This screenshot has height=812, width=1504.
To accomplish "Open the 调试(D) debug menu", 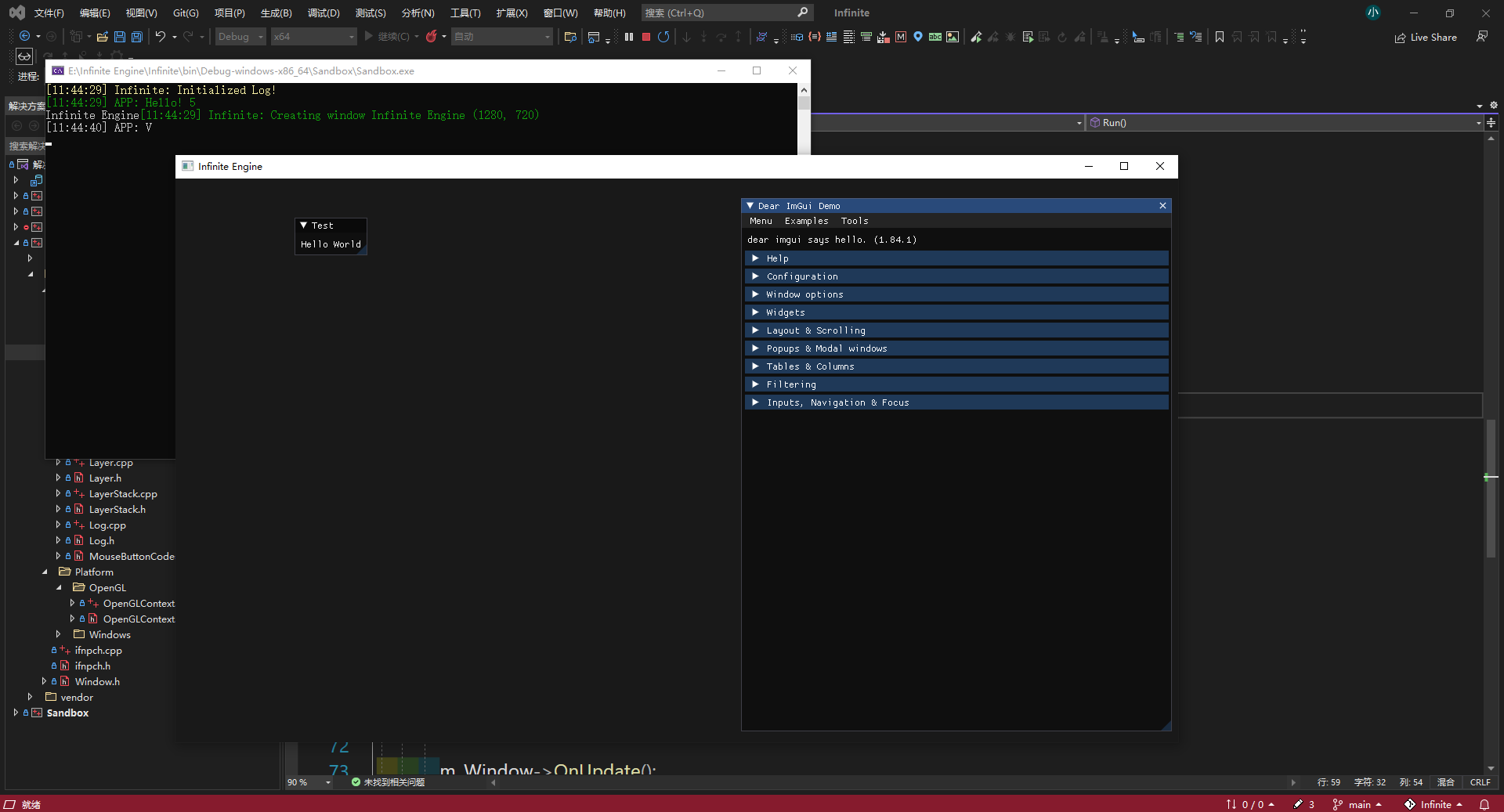I will click(324, 13).
